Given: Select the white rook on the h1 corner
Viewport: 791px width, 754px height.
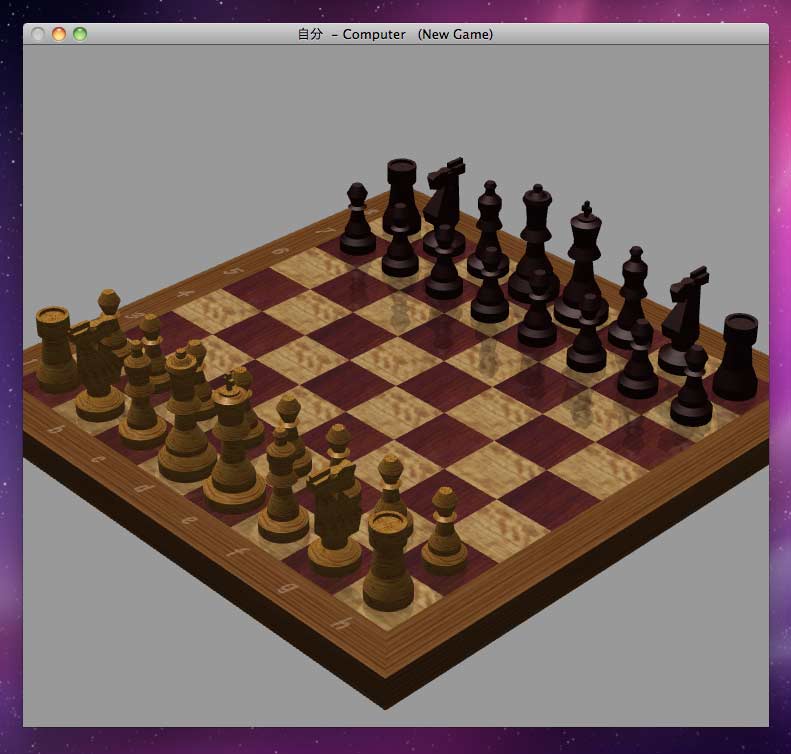Looking at the screenshot, I should pos(388,560).
